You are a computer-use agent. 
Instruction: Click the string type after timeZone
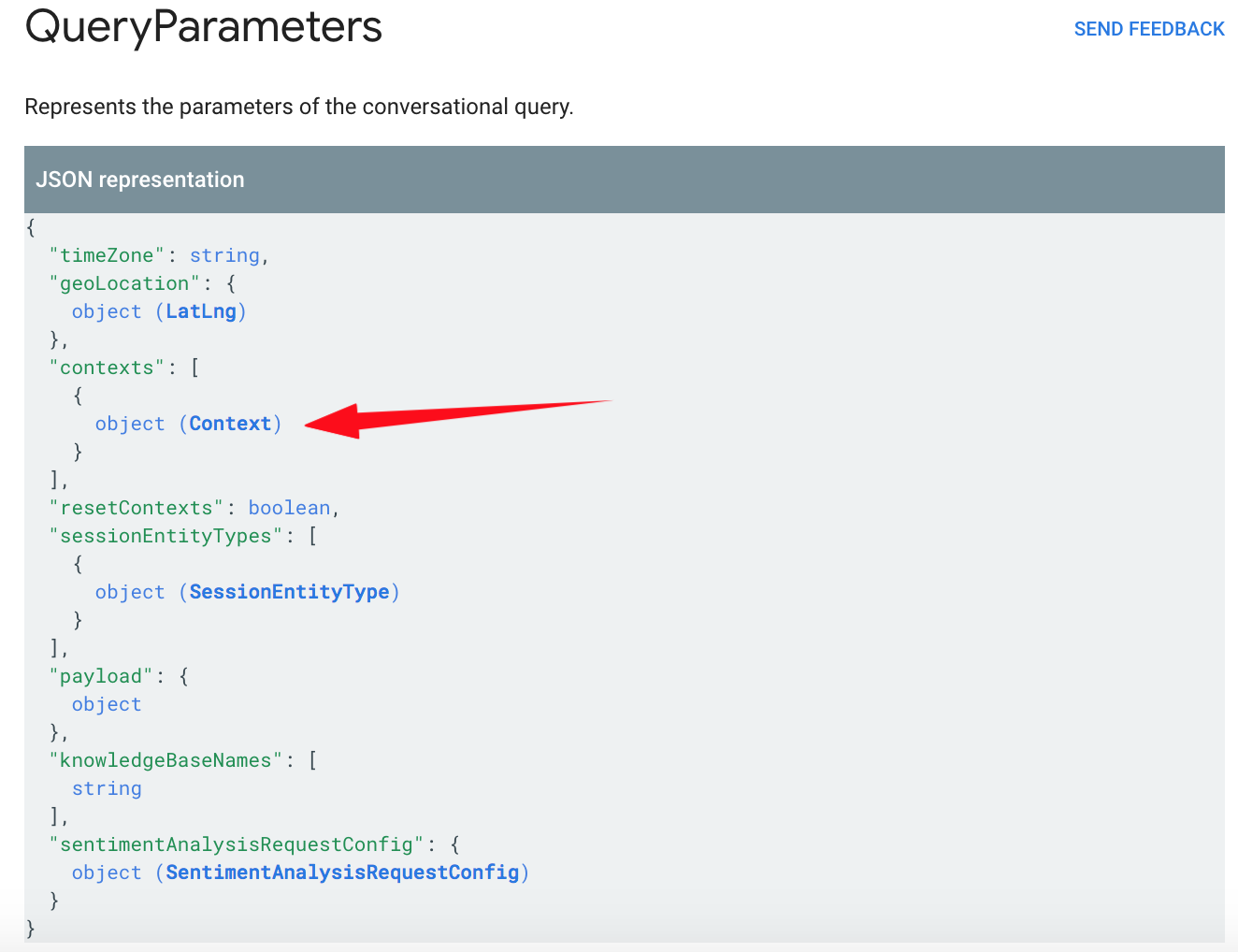224,255
